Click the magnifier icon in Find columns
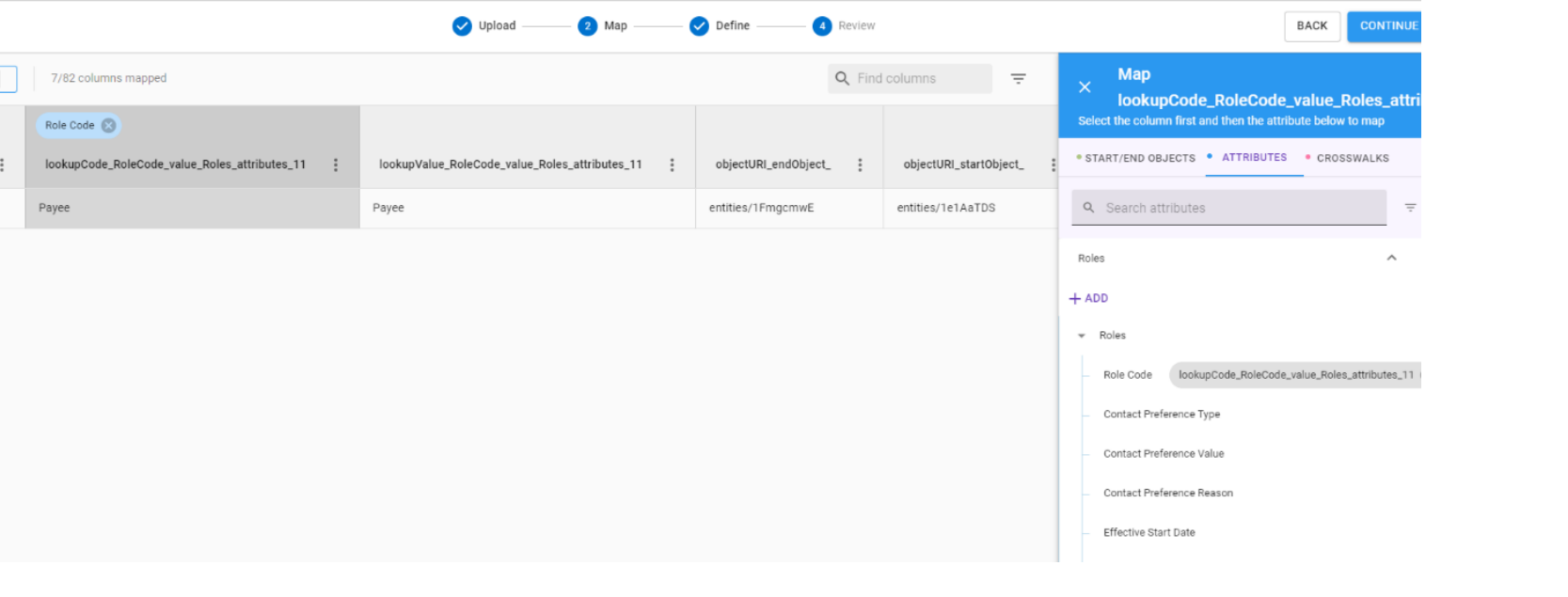 click(x=842, y=79)
